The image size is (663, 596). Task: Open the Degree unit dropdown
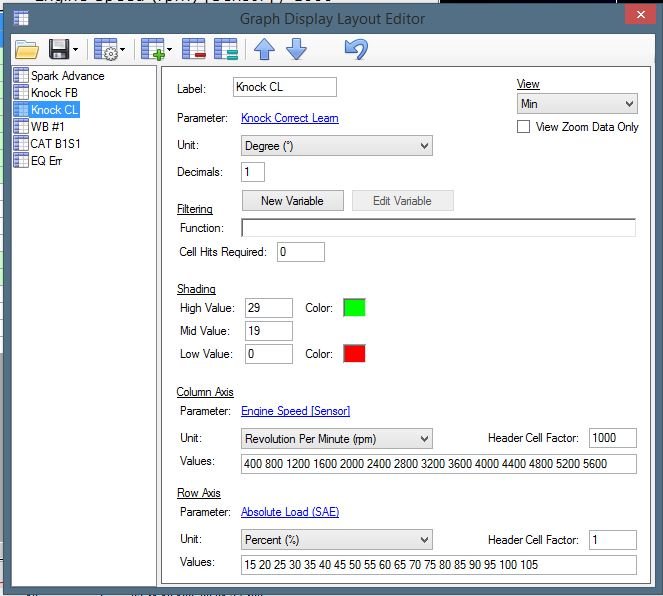(x=337, y=146)
